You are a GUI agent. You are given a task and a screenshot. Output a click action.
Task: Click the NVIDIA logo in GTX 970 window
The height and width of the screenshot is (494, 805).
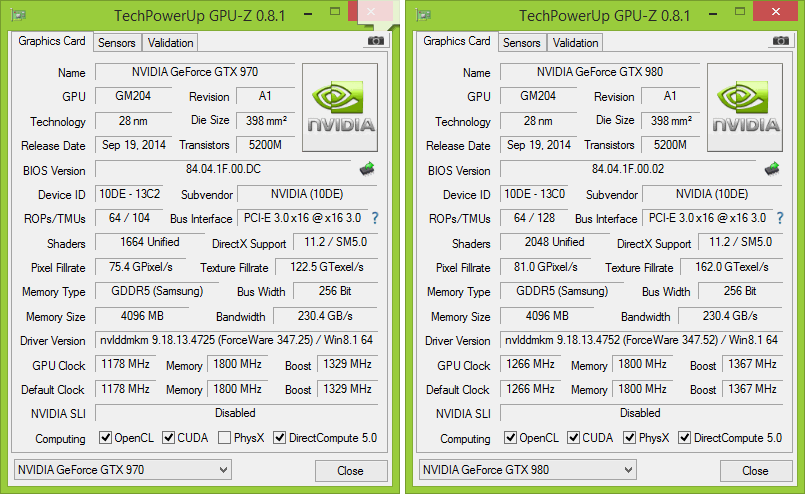coord(340,107)
